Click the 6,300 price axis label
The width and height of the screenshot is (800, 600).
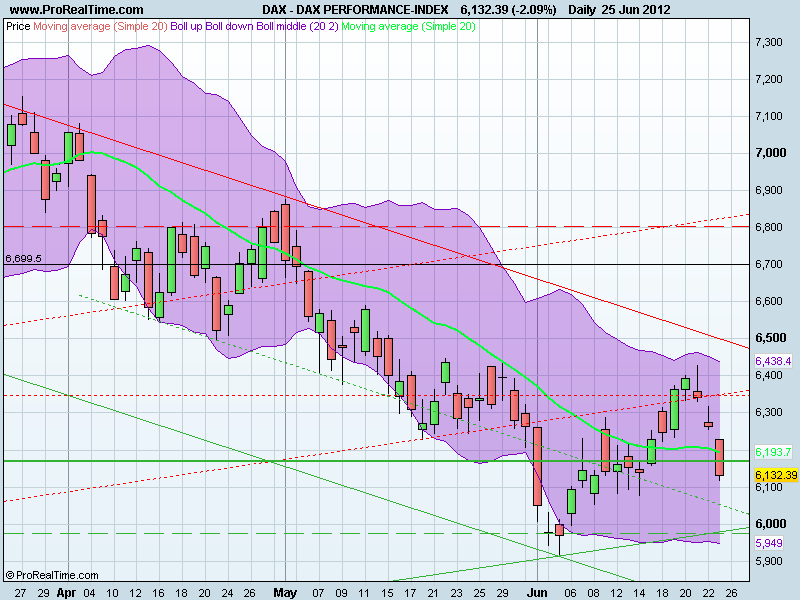(x=768, y=412)
